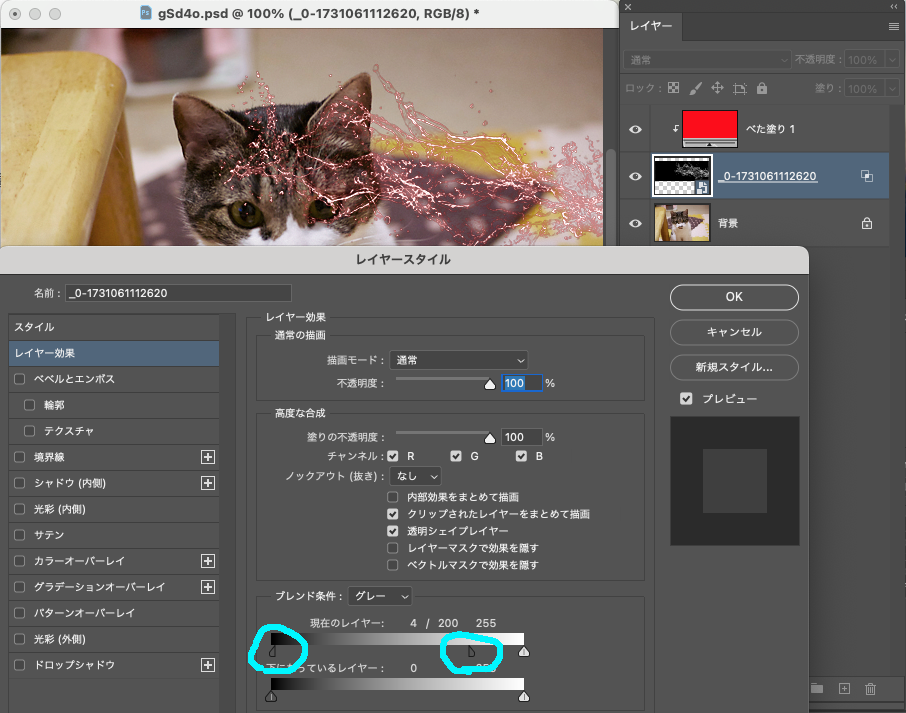Open the ブレンド条件 dropdown
The width and height of the screenshot is (906, 713).
click(380, 595)
